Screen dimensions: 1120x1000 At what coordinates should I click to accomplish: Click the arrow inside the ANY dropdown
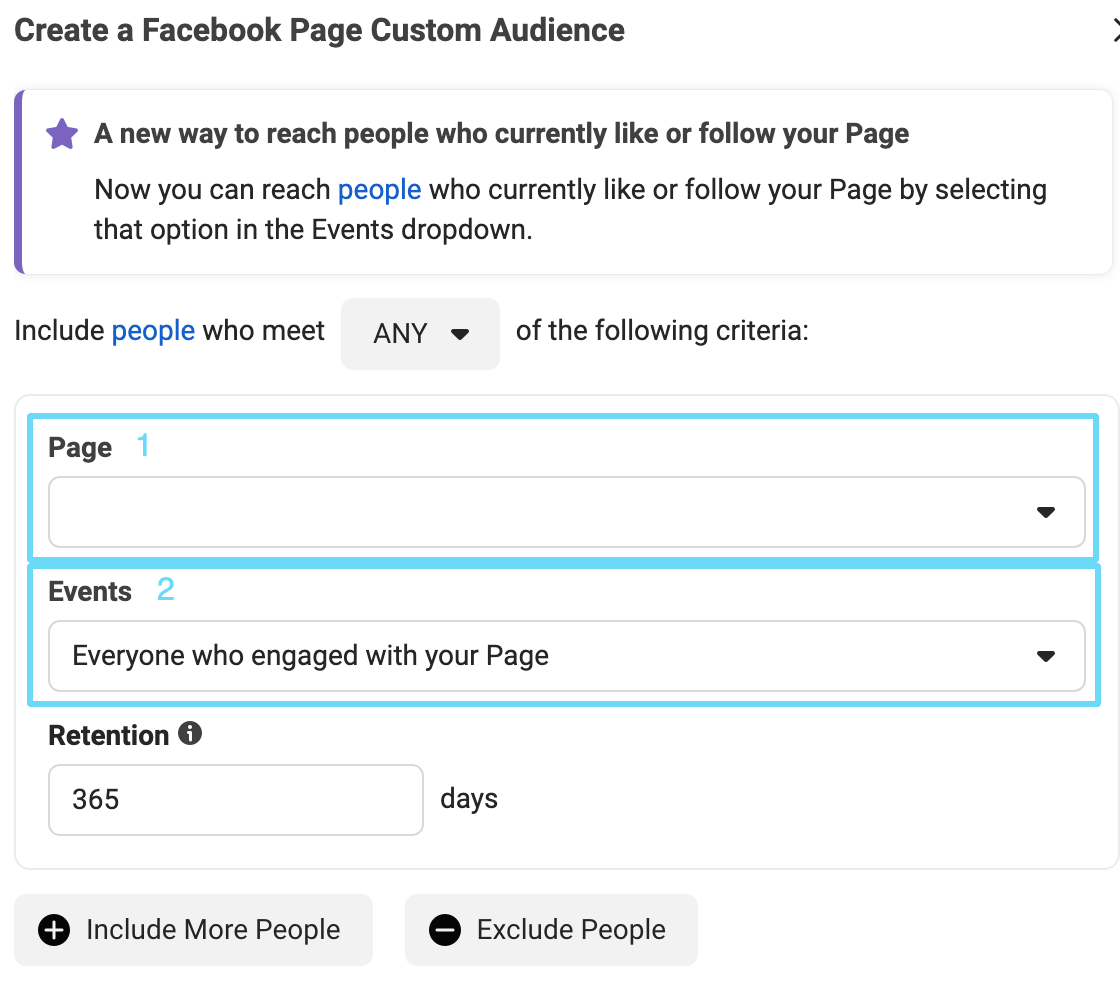tap(459, 331)
